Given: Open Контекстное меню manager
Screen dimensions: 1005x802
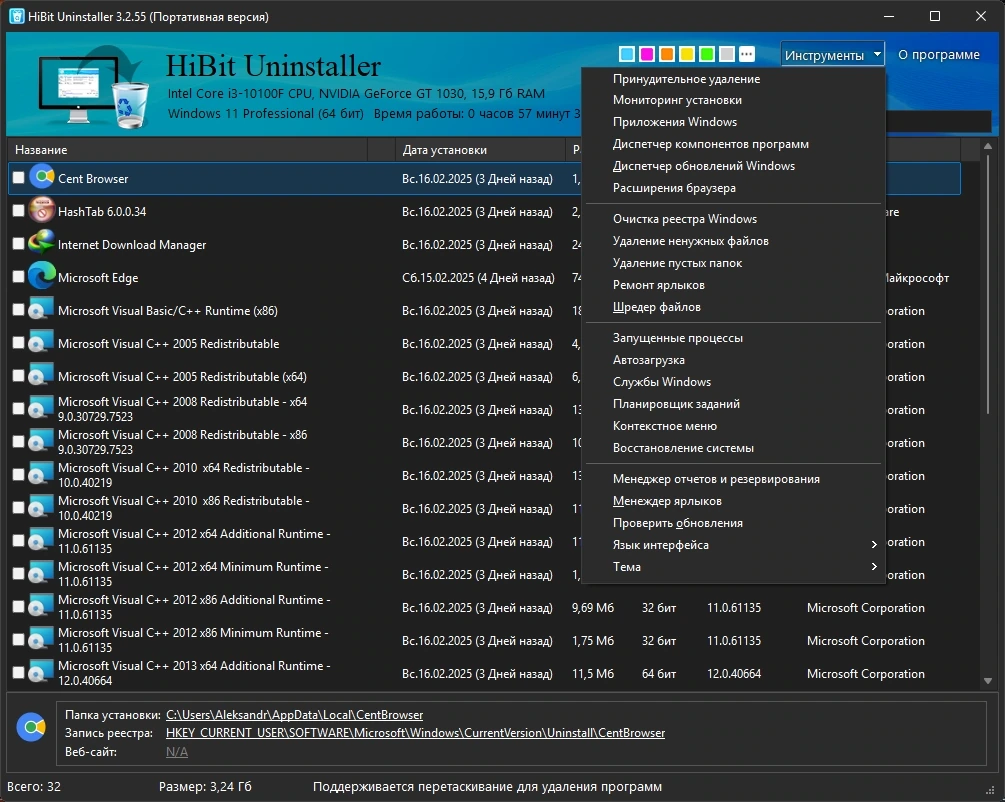Looking at the screenshot, I should pyautogui.click(x=734, y=426).
